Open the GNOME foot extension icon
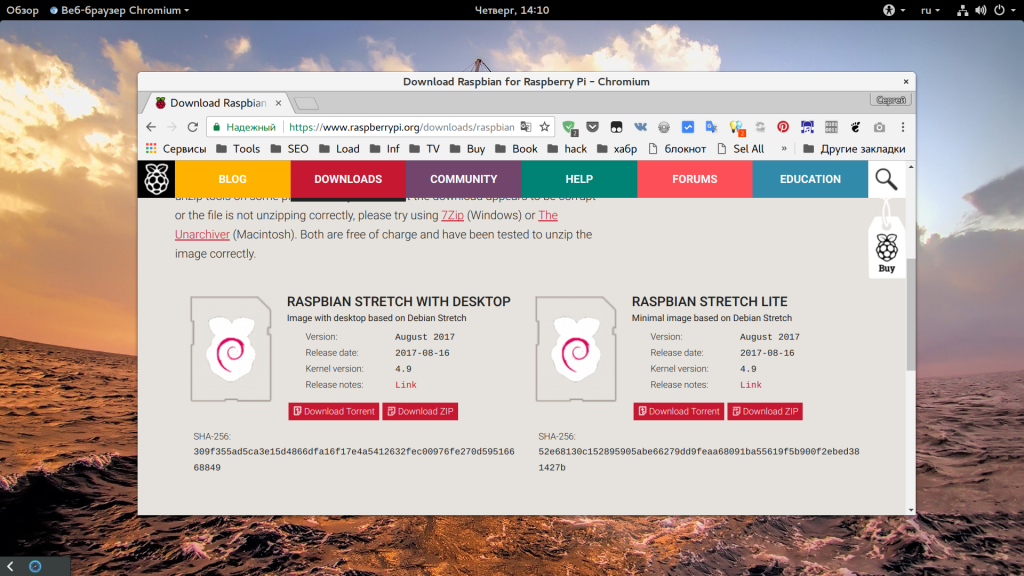Image resolution: width=1024 pixels, height=576 pixels. 856,127
